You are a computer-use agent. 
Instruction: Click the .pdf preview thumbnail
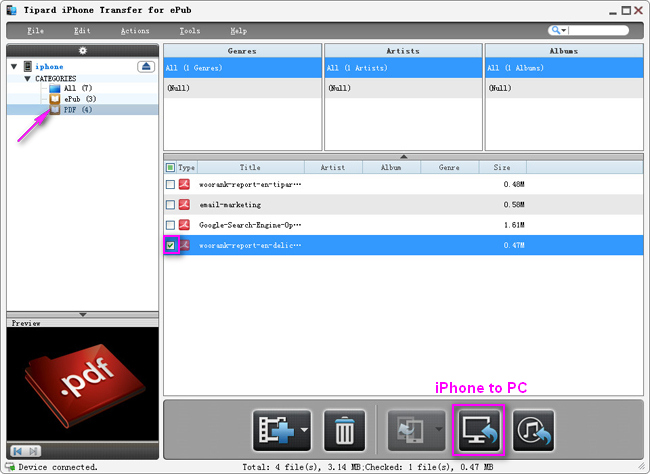83,384
